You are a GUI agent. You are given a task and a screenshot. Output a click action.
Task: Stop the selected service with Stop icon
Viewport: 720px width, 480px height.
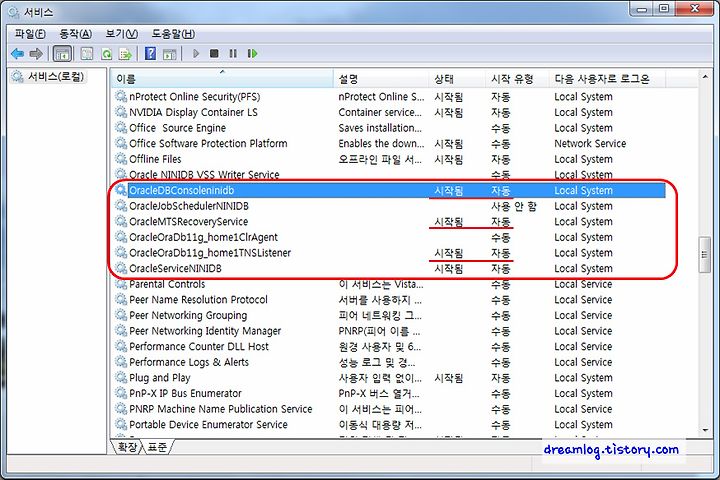(214, 53)
